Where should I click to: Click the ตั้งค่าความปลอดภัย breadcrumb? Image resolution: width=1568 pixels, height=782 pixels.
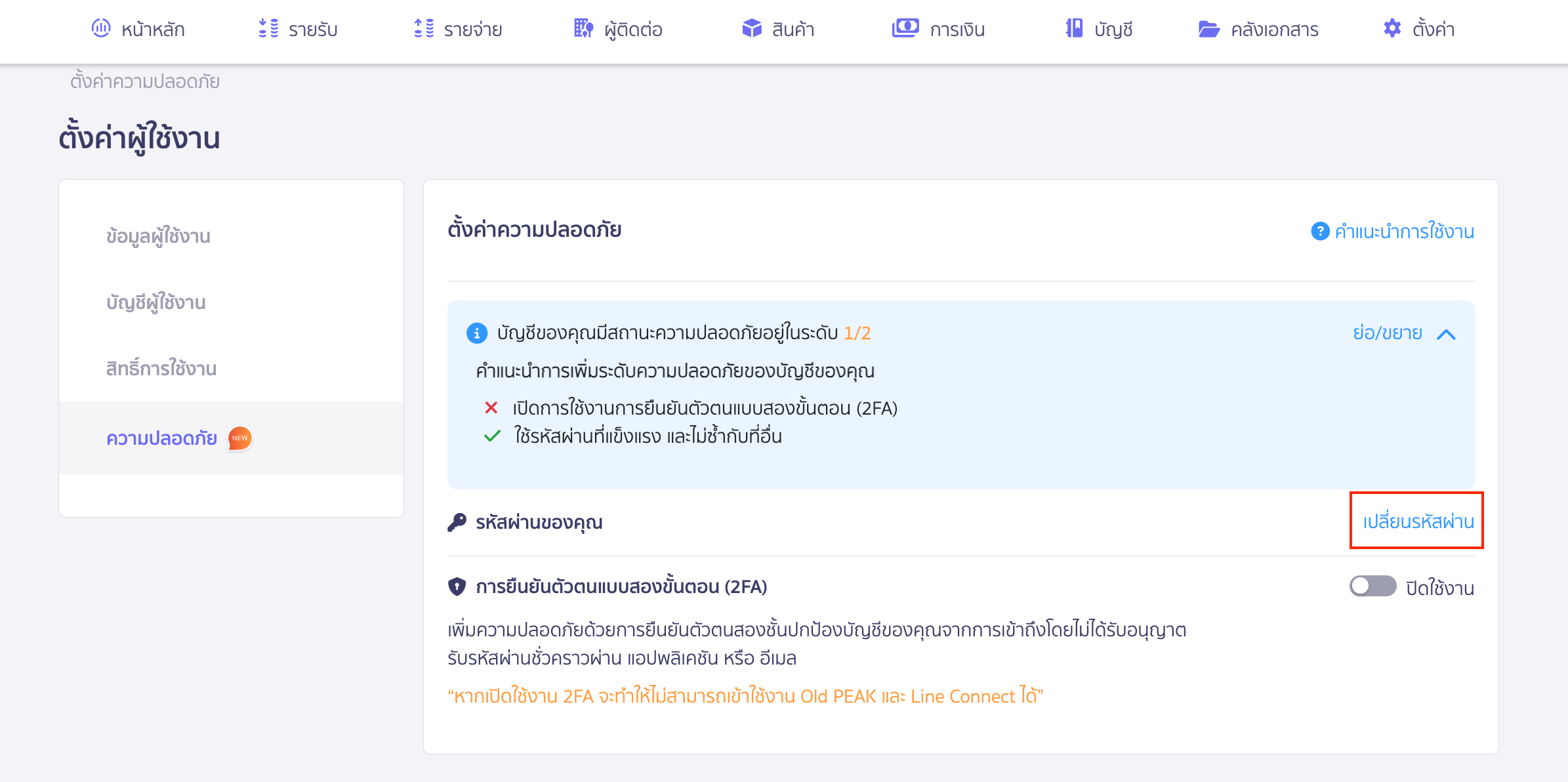click(145, 81)
